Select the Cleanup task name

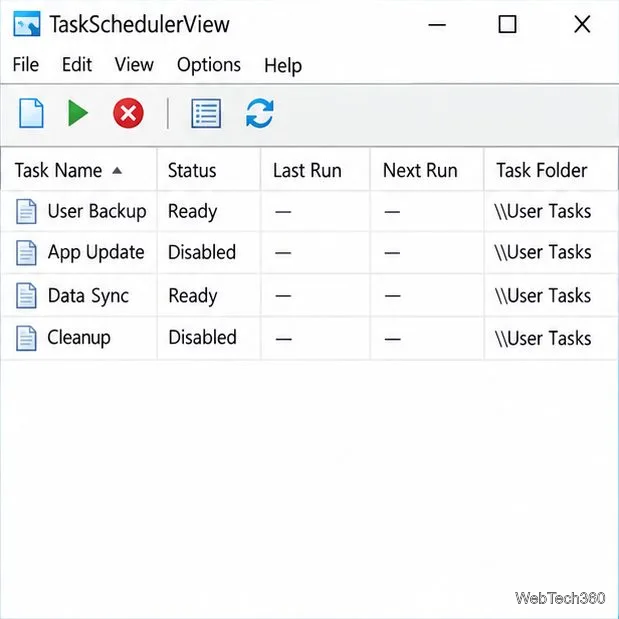tap(79, 338)
